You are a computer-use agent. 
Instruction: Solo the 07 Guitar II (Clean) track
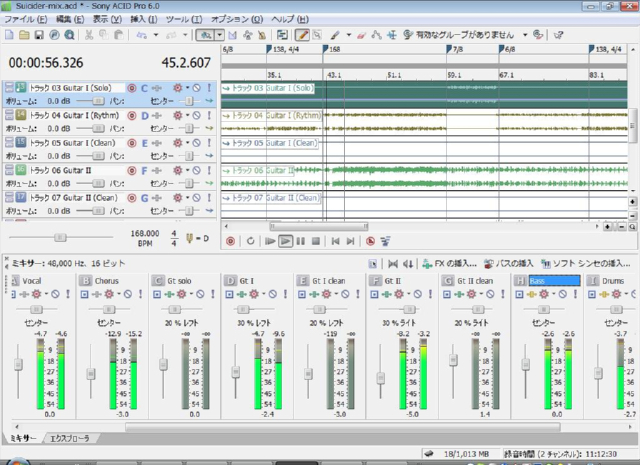[208, 198]
